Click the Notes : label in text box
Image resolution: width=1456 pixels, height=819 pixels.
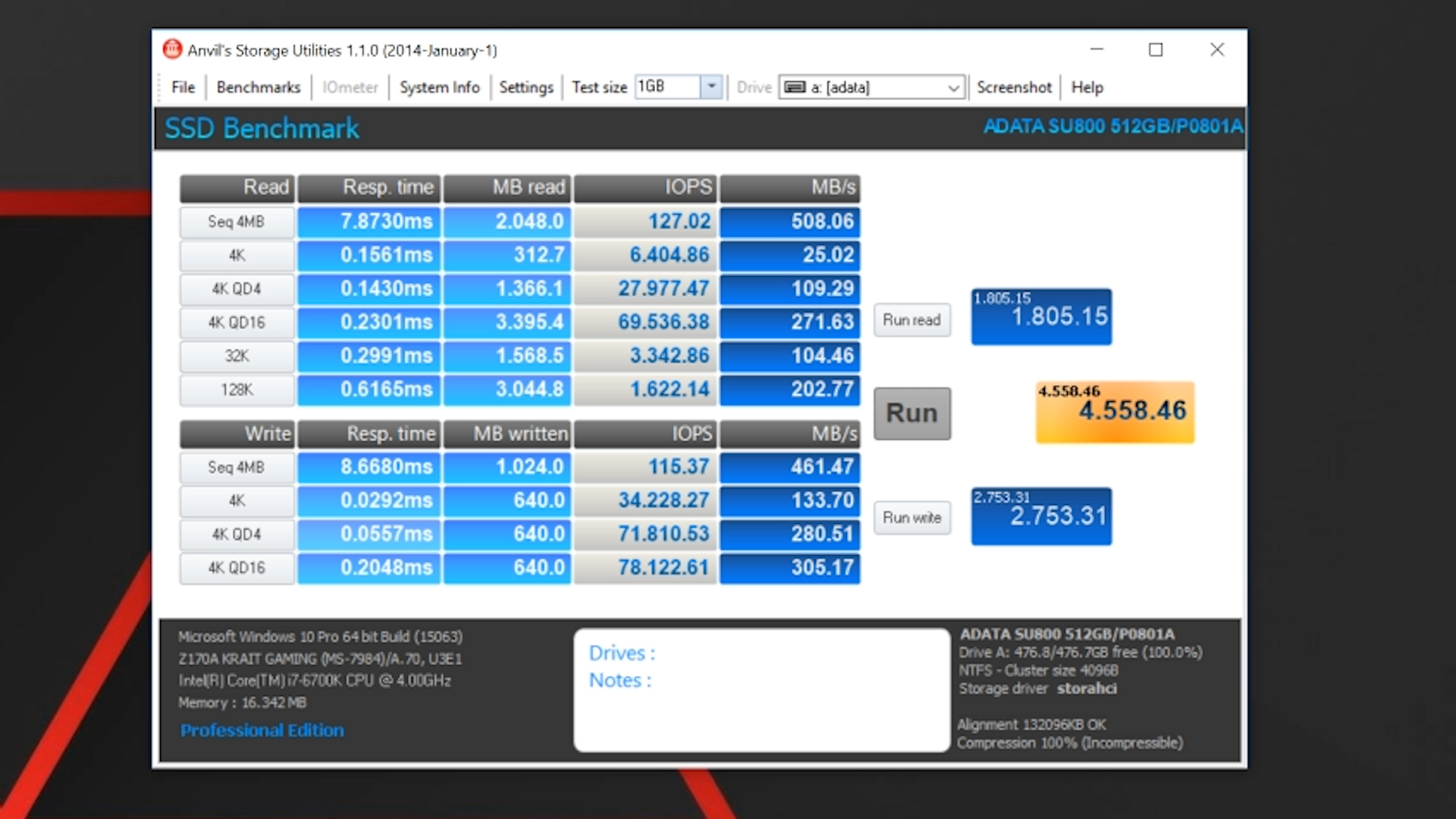[x=620, y=680]
